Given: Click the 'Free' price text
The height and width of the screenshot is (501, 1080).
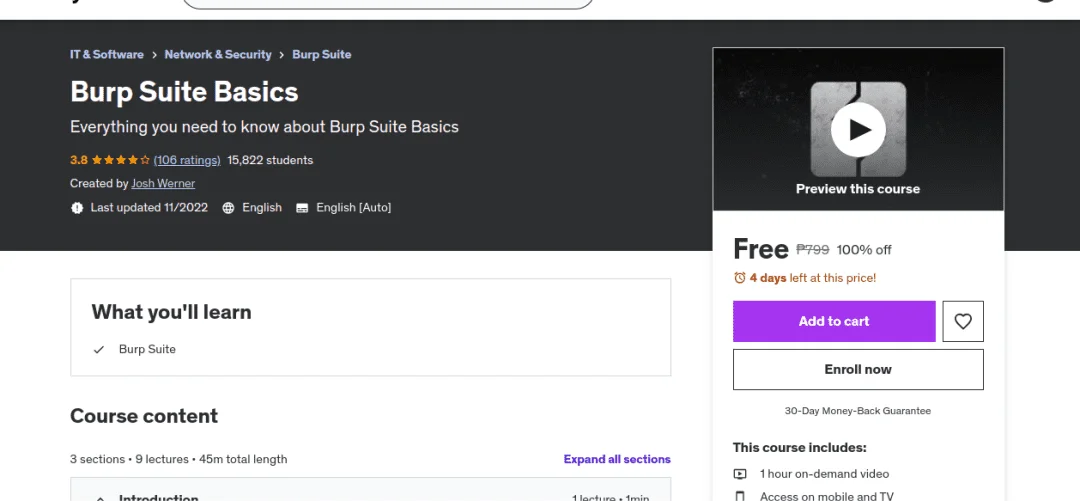Looking at the screenshot, I should (x=760, y=249).
